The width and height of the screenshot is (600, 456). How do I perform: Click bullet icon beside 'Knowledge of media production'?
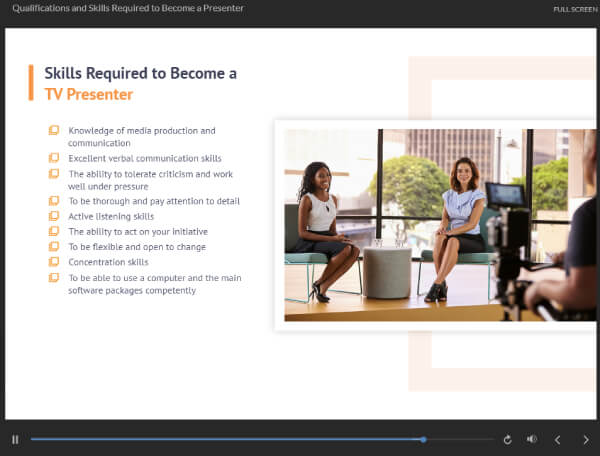(x=54, y=130)
